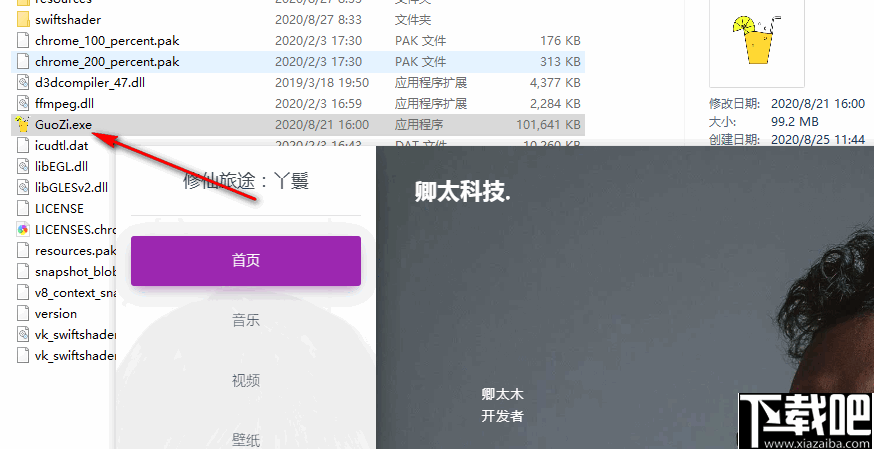Screen dimensions: 874x449
Task: Select libEGL.dll file name
Action: 61,167
